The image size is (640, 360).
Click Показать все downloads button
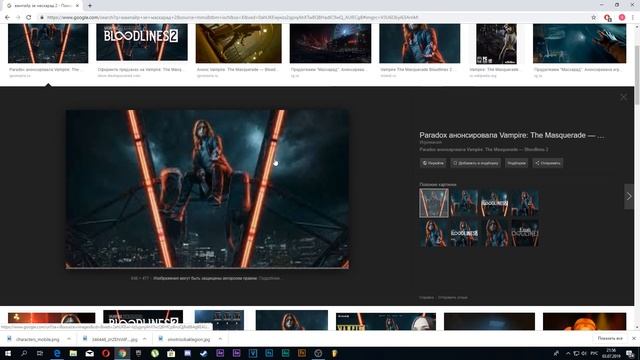(x=610, y=339)
